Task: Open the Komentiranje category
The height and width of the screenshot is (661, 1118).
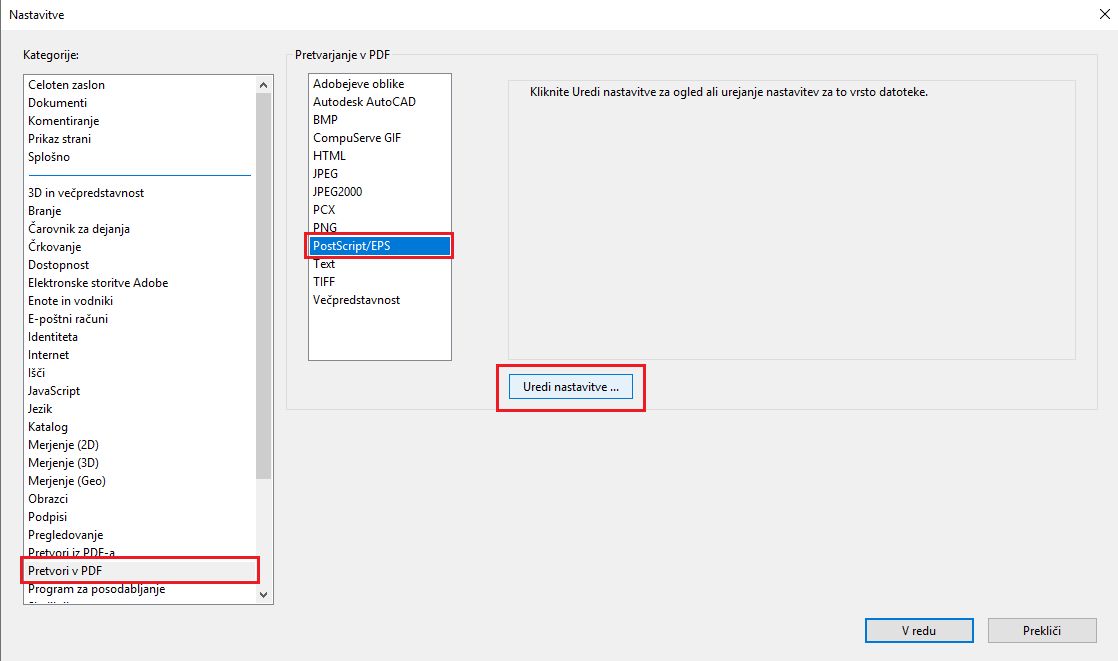Action: click(63, 121)
